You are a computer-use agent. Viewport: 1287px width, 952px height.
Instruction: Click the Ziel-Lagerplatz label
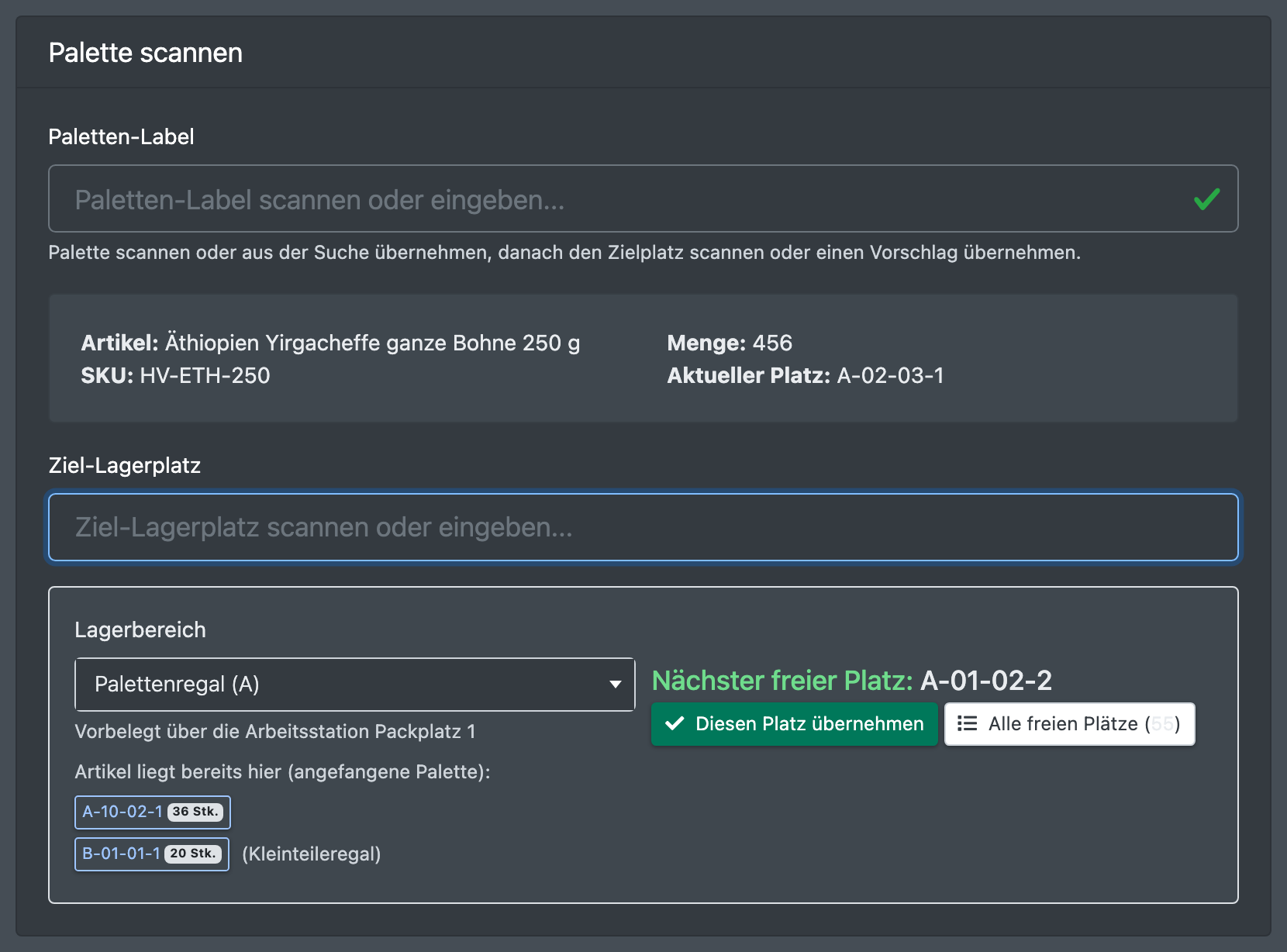tap(125, 466)
